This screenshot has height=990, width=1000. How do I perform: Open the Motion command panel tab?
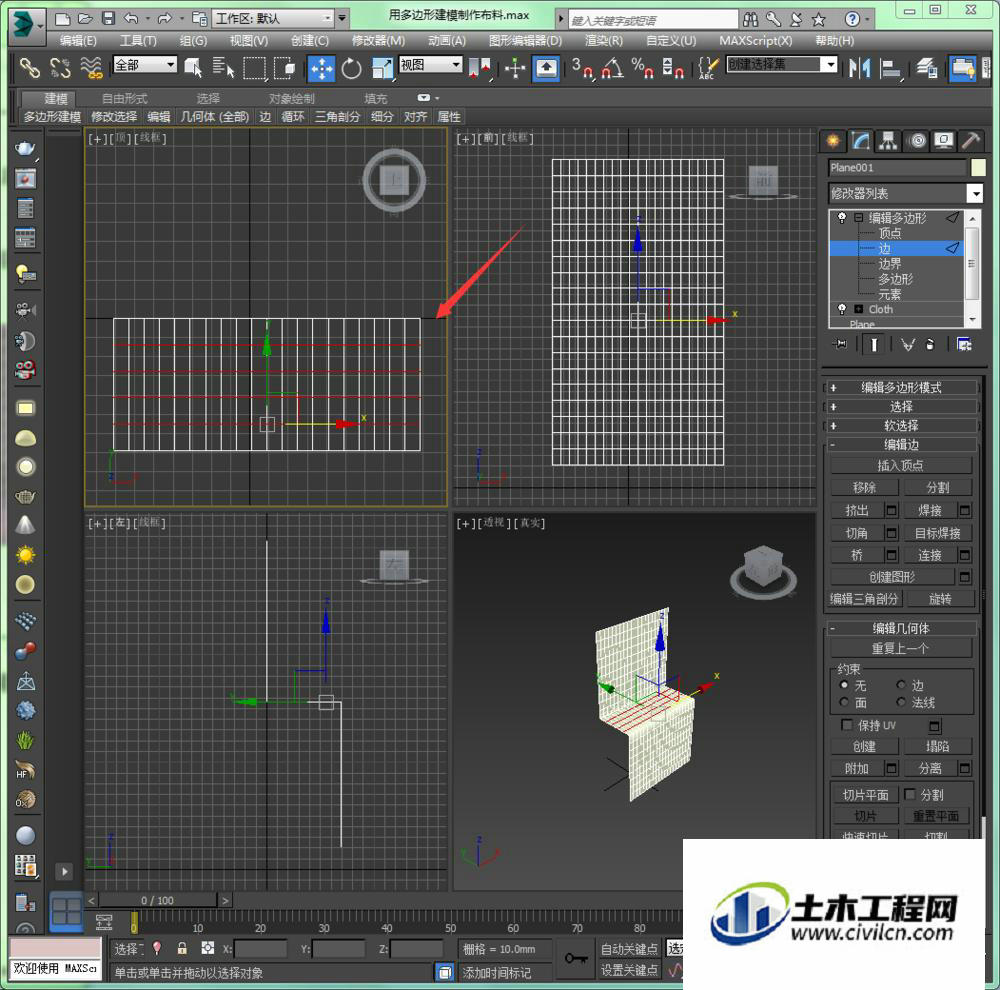coord(917,140)
